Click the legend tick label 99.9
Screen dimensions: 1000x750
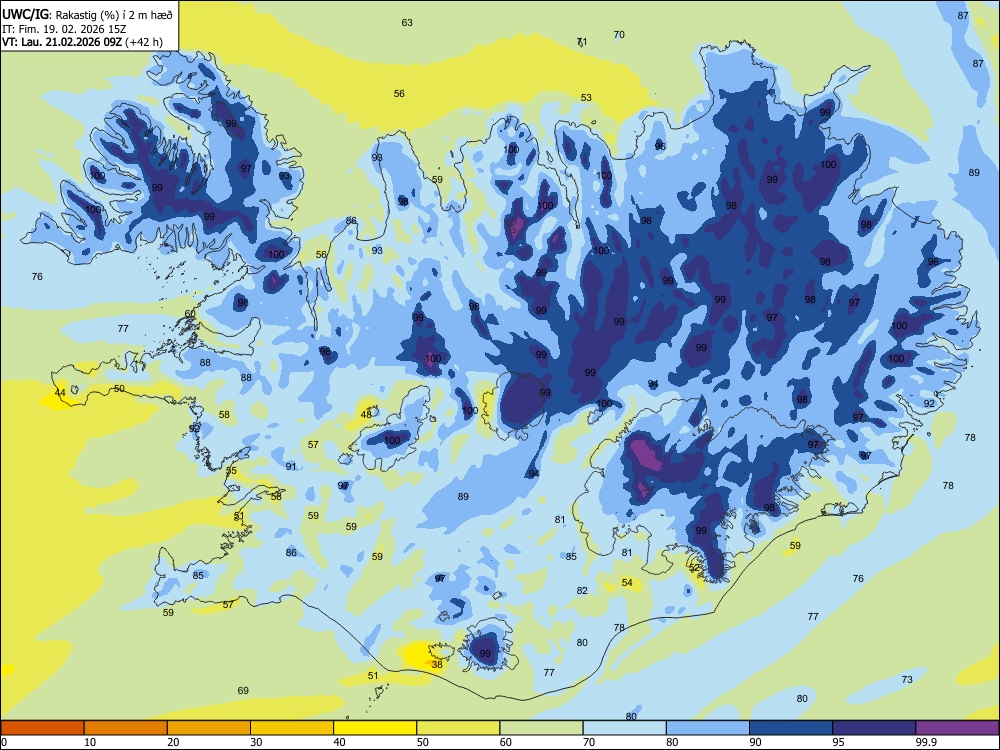tap(925, 742)
